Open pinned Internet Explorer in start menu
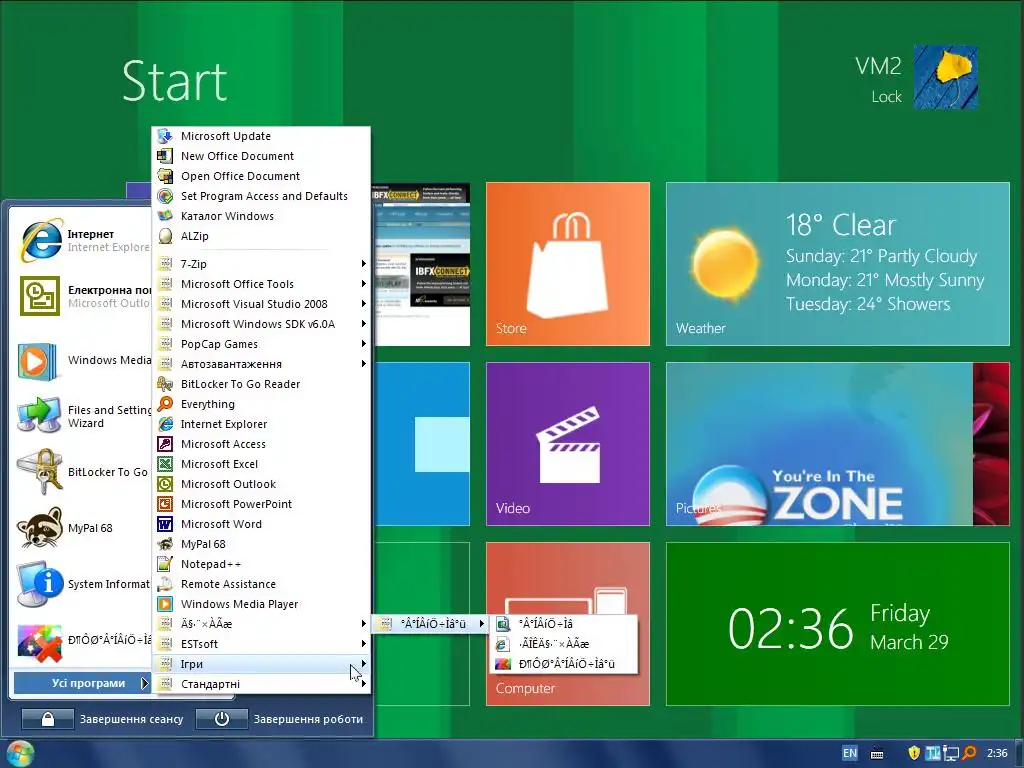Screen dimensions: 1024x768 click(82, 240)
